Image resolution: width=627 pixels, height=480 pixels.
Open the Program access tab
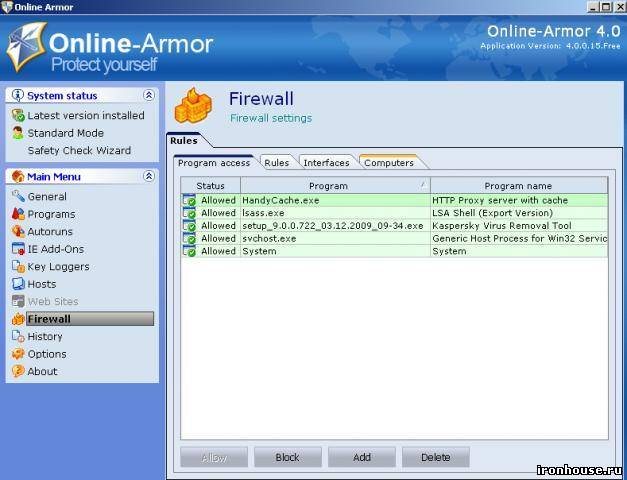pyautogui.click(x=214, y=163)
